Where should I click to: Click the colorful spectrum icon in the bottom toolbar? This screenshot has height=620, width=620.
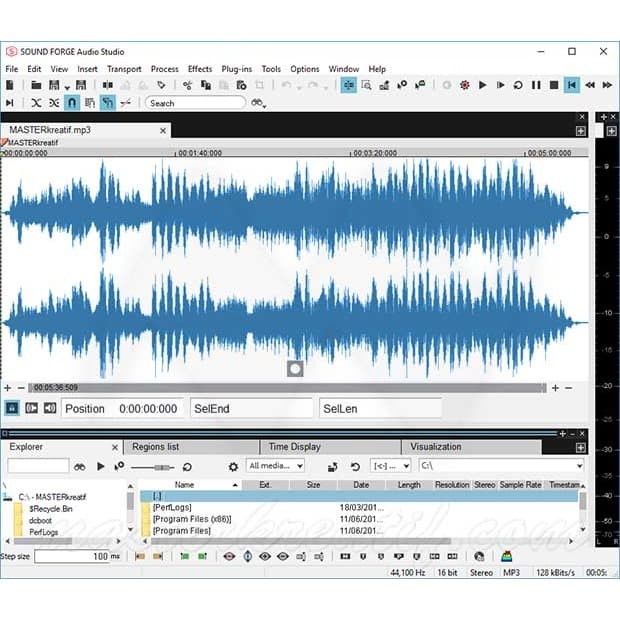click(x=507, y=556)
